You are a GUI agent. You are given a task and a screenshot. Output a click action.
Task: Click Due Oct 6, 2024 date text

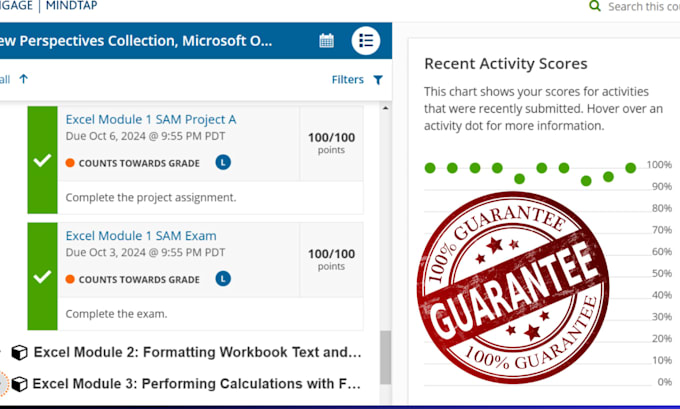point(145,136)
